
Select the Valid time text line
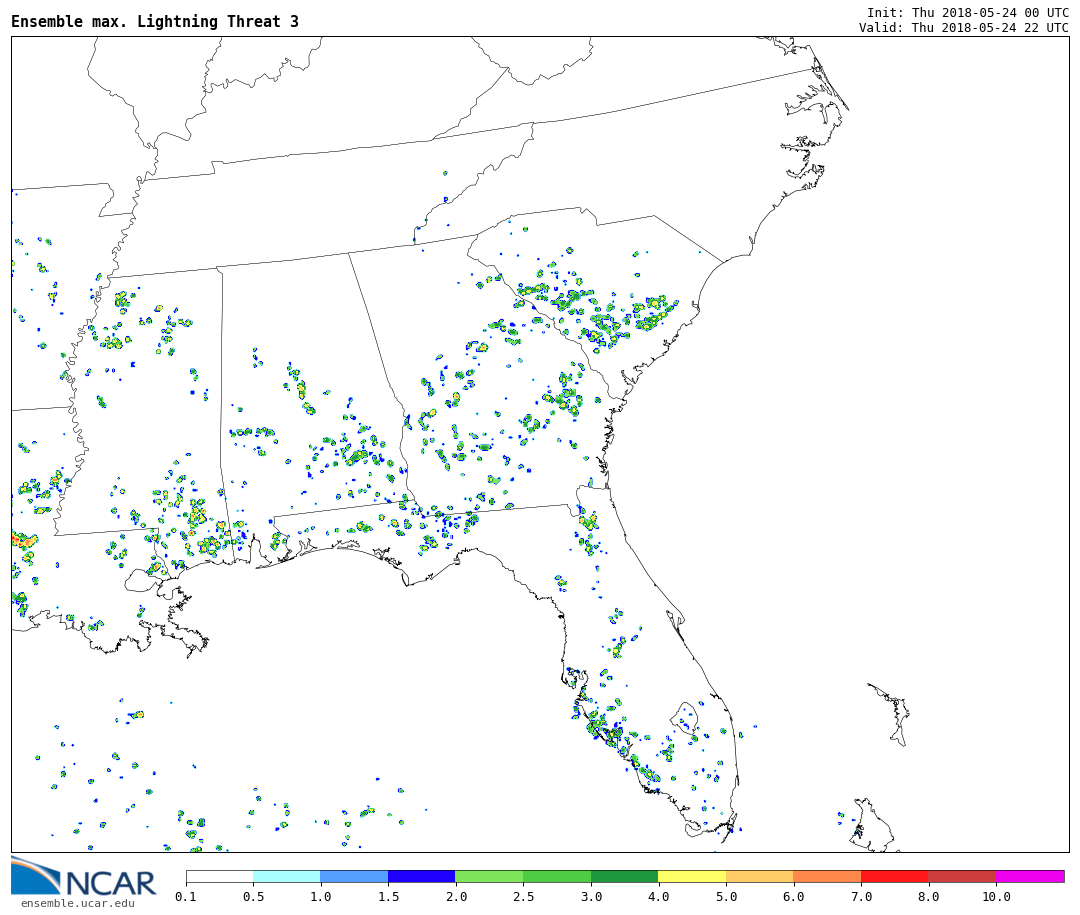[963, 28]
